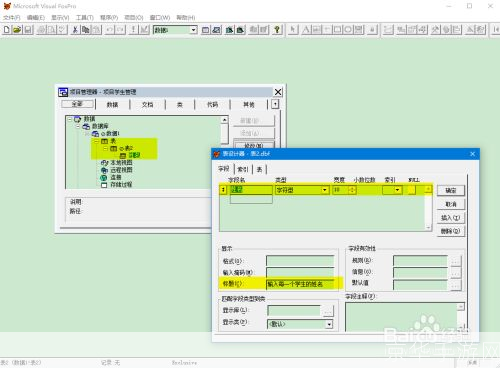Click the 格式(O) input field
The height and width of the screenshot is (368, 500).
point(300,261)
